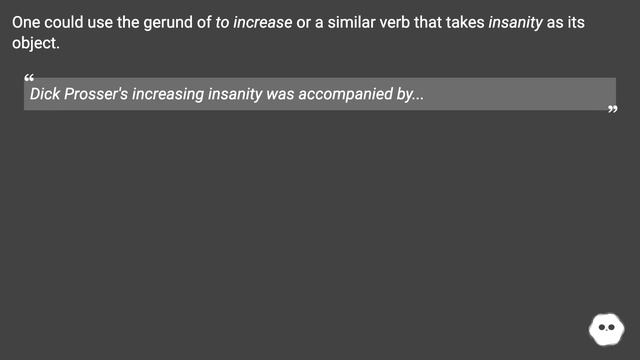The width and height of the screenshot is (640, 360).
Task: Click the word "takes" in the first line
Action: point(465,22)
